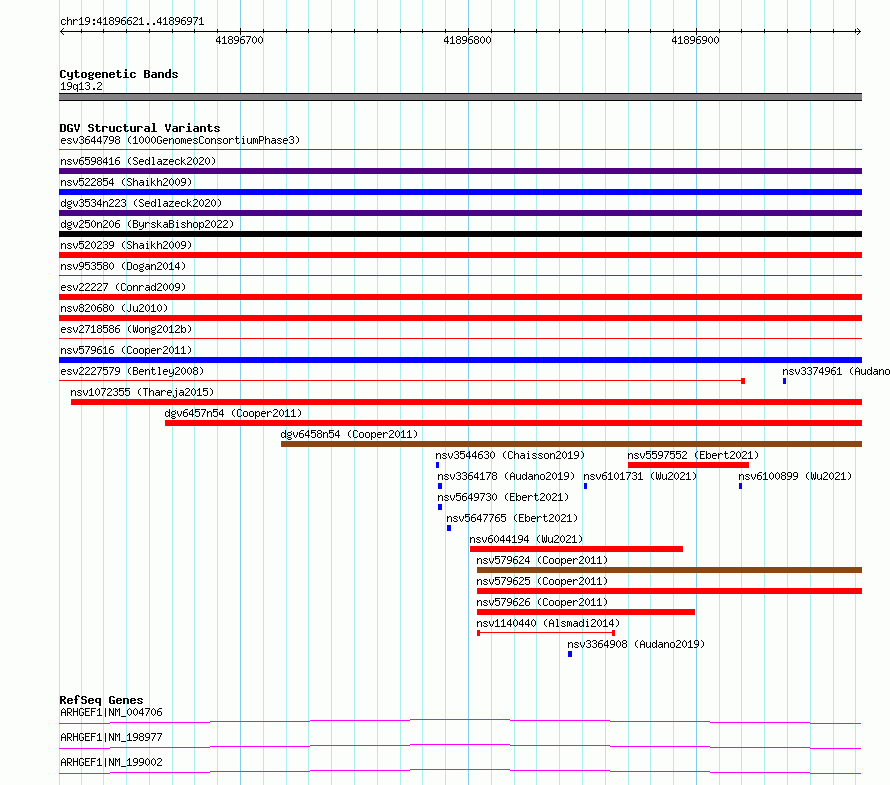This screenshot has width=890, height=785.
Task: Click the nsv3364178 blue marker
Action: click(440, 486)
